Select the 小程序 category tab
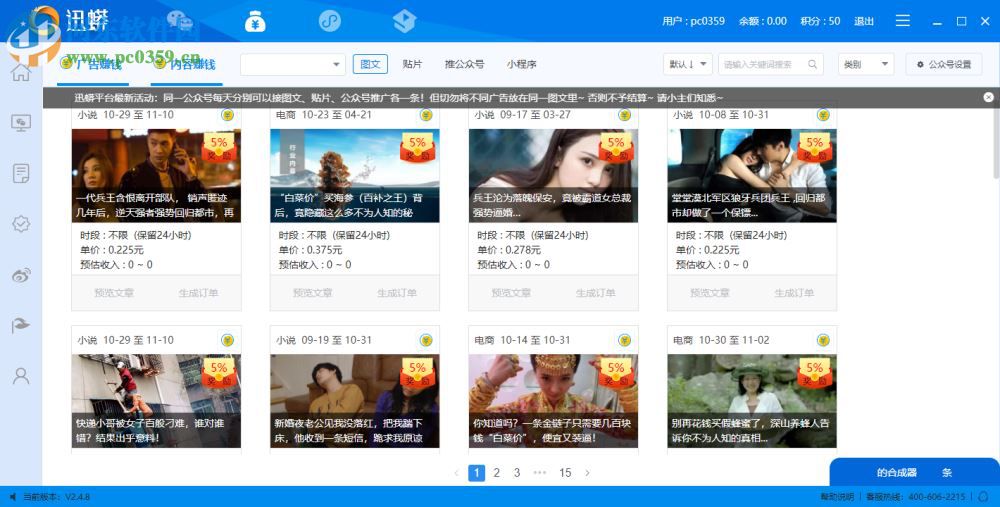Screen dimensions: 1000x507 coord(522,64)
